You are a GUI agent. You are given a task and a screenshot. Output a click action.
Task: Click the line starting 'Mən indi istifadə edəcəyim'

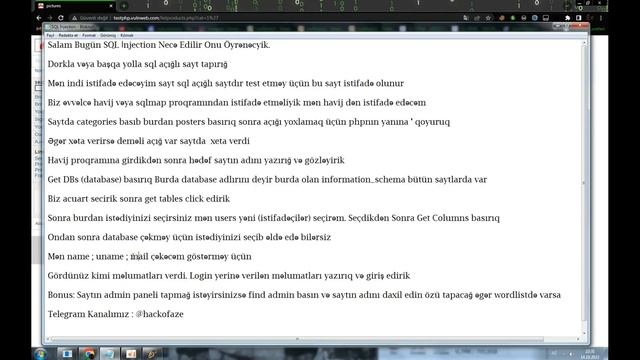(x=226, y=83)
